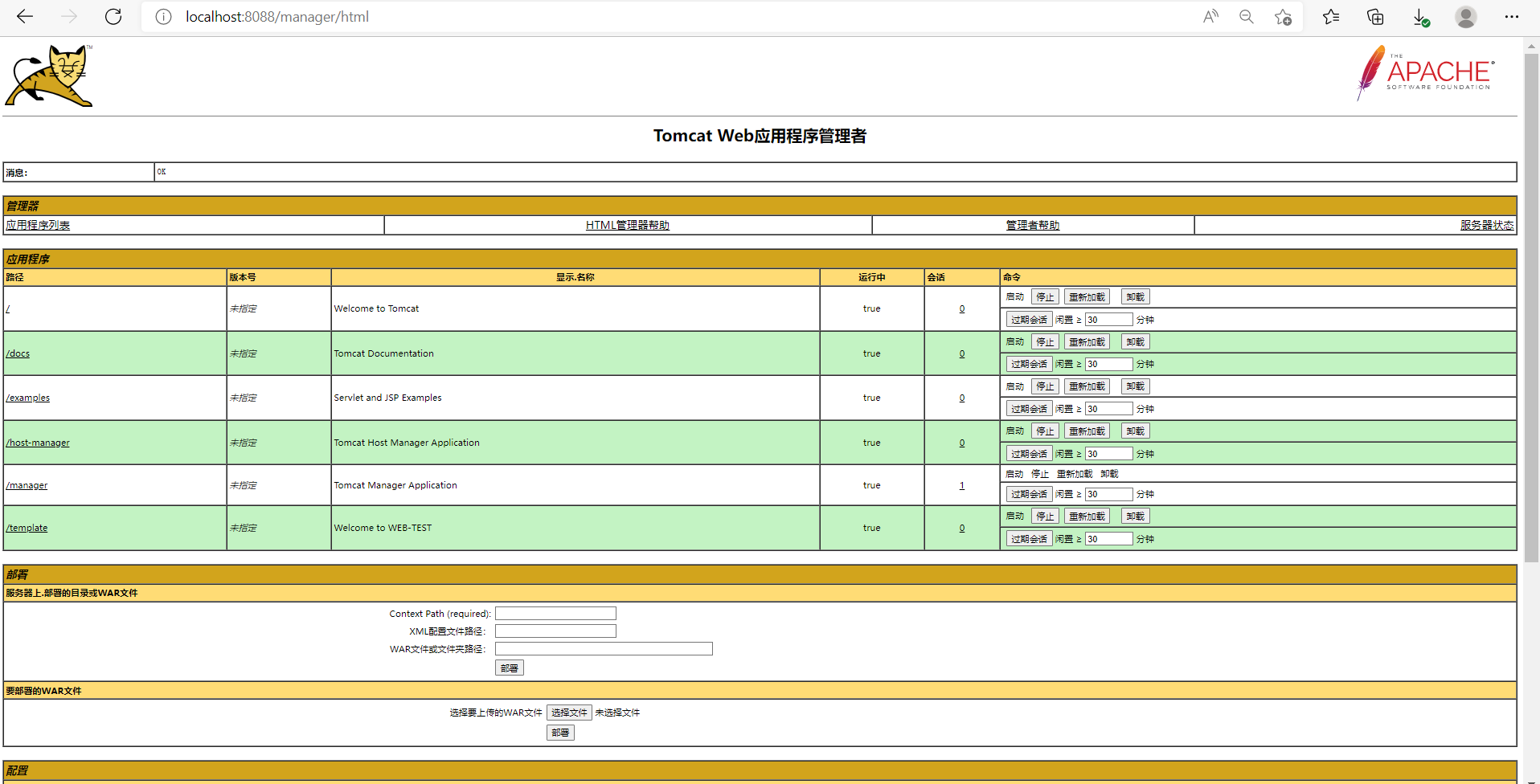The height and width of the screenshot is (784, 1540).
Task: Go back to the previous page
Action: click(25, 17)
